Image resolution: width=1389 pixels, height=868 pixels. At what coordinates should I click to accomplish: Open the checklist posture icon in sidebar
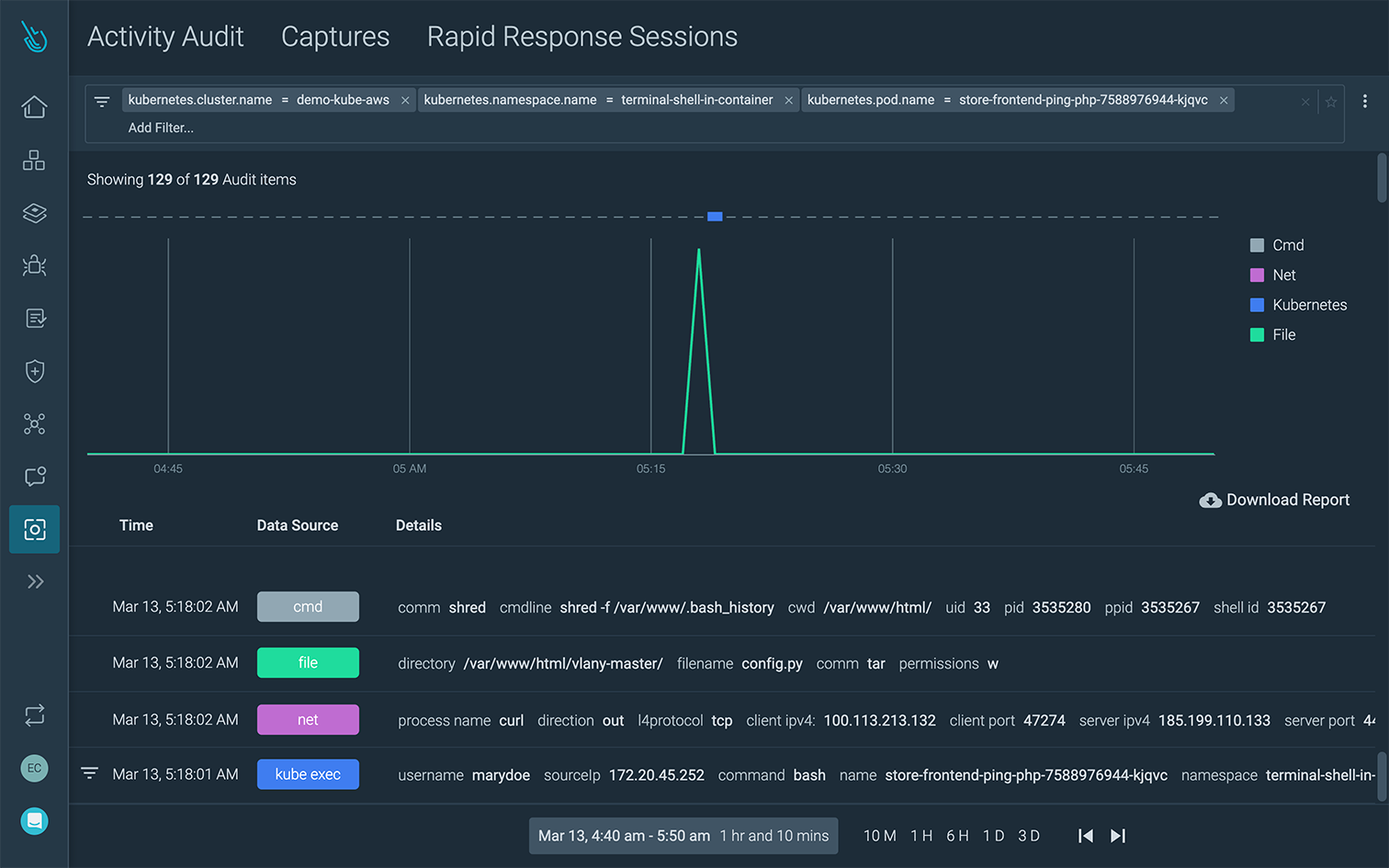pyautogui.click(x=35, y=319)
